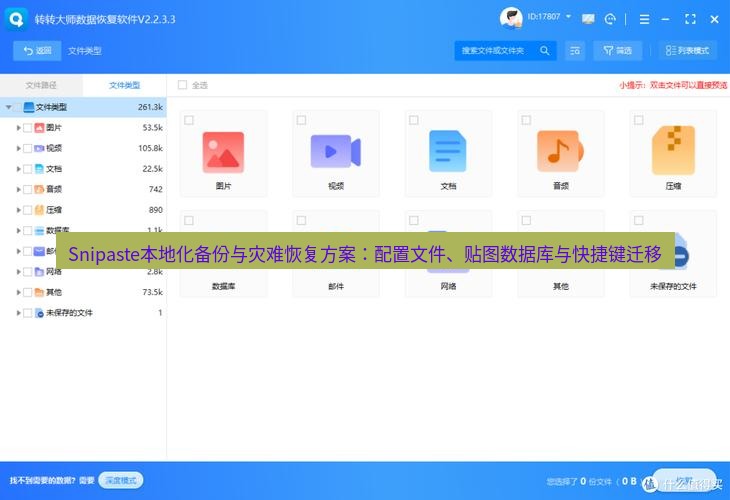Open the ID:17807 account dropdown
Image resolution: width=730 pixels, height=500 pixels.
tap(549, 16)
